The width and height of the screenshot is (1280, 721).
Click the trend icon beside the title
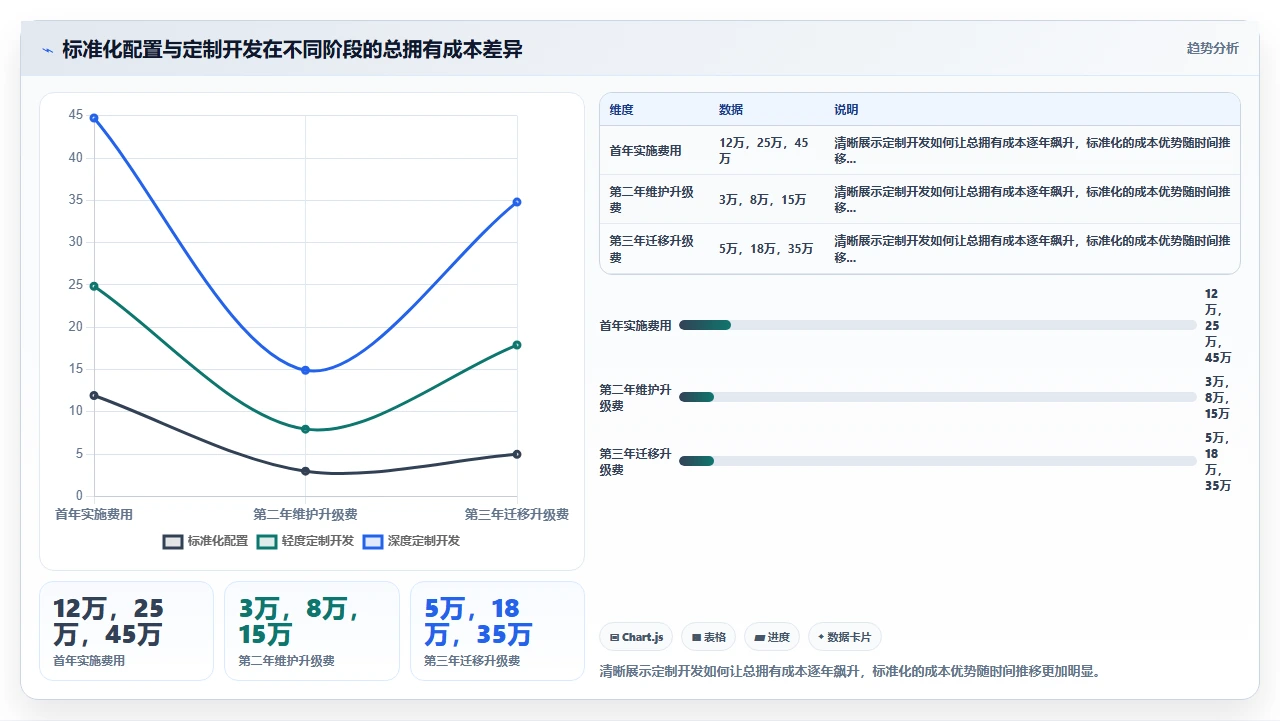point(47,50)
